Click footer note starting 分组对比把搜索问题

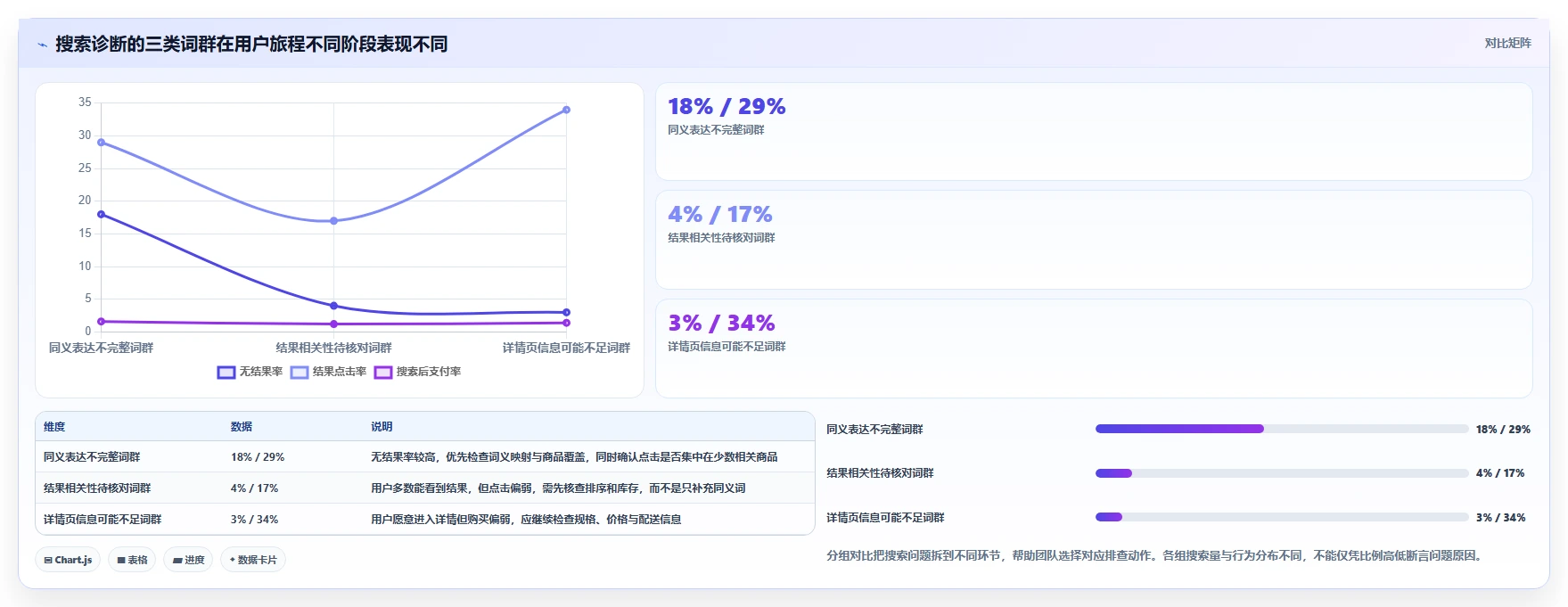1155,556
